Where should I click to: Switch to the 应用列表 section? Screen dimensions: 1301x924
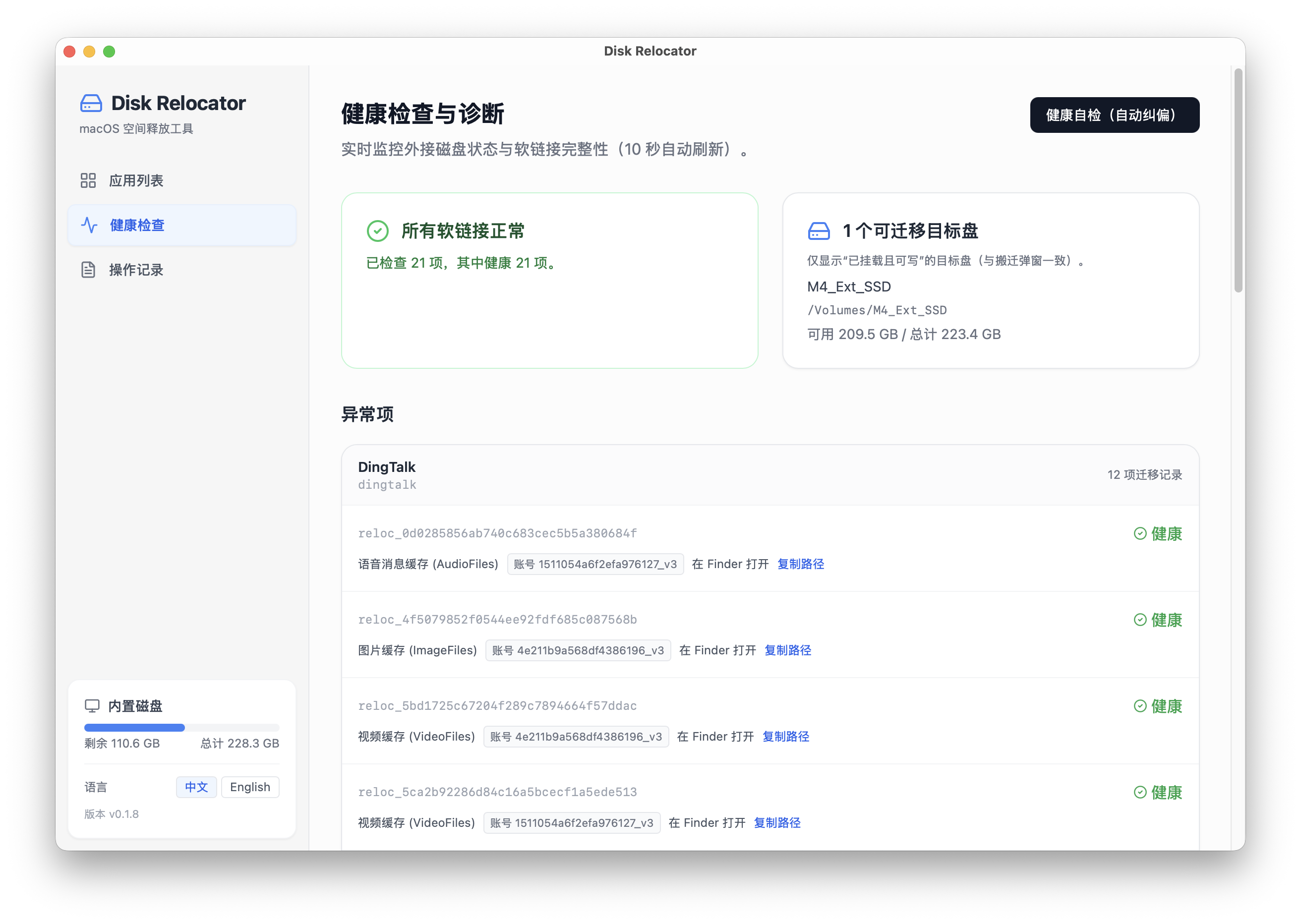[136, 180]
